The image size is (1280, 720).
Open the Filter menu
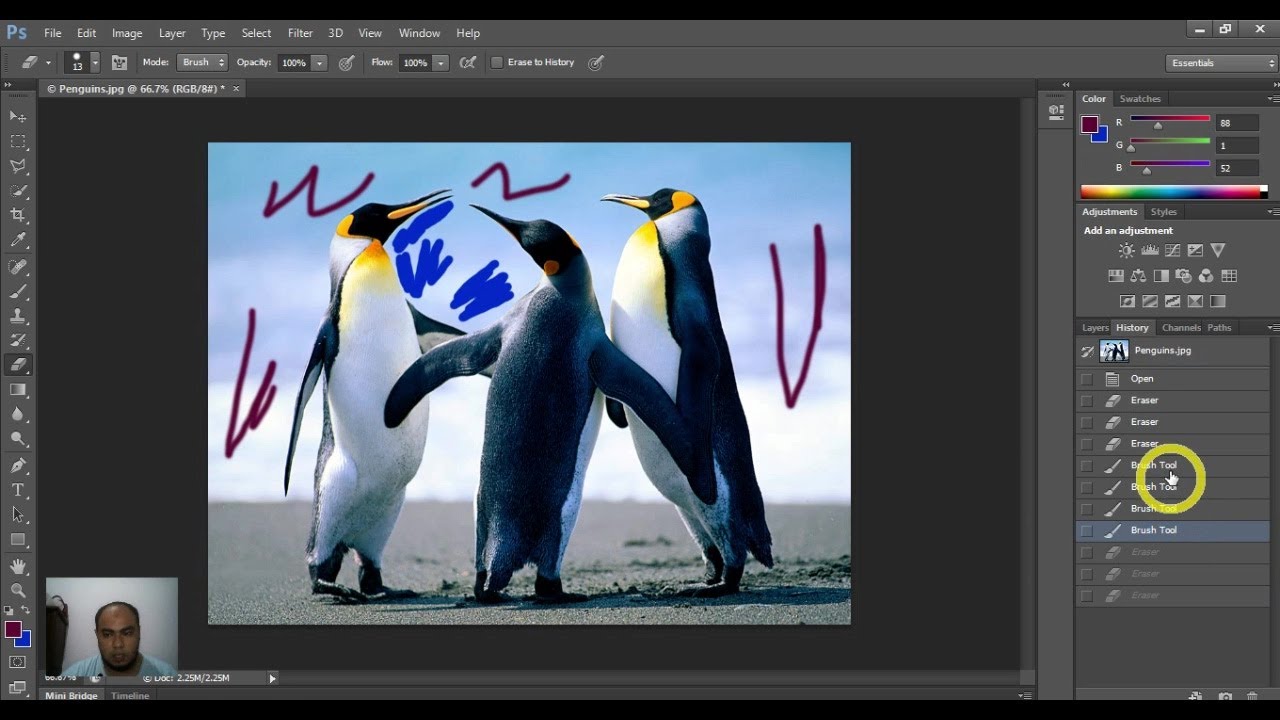(300, 33)
